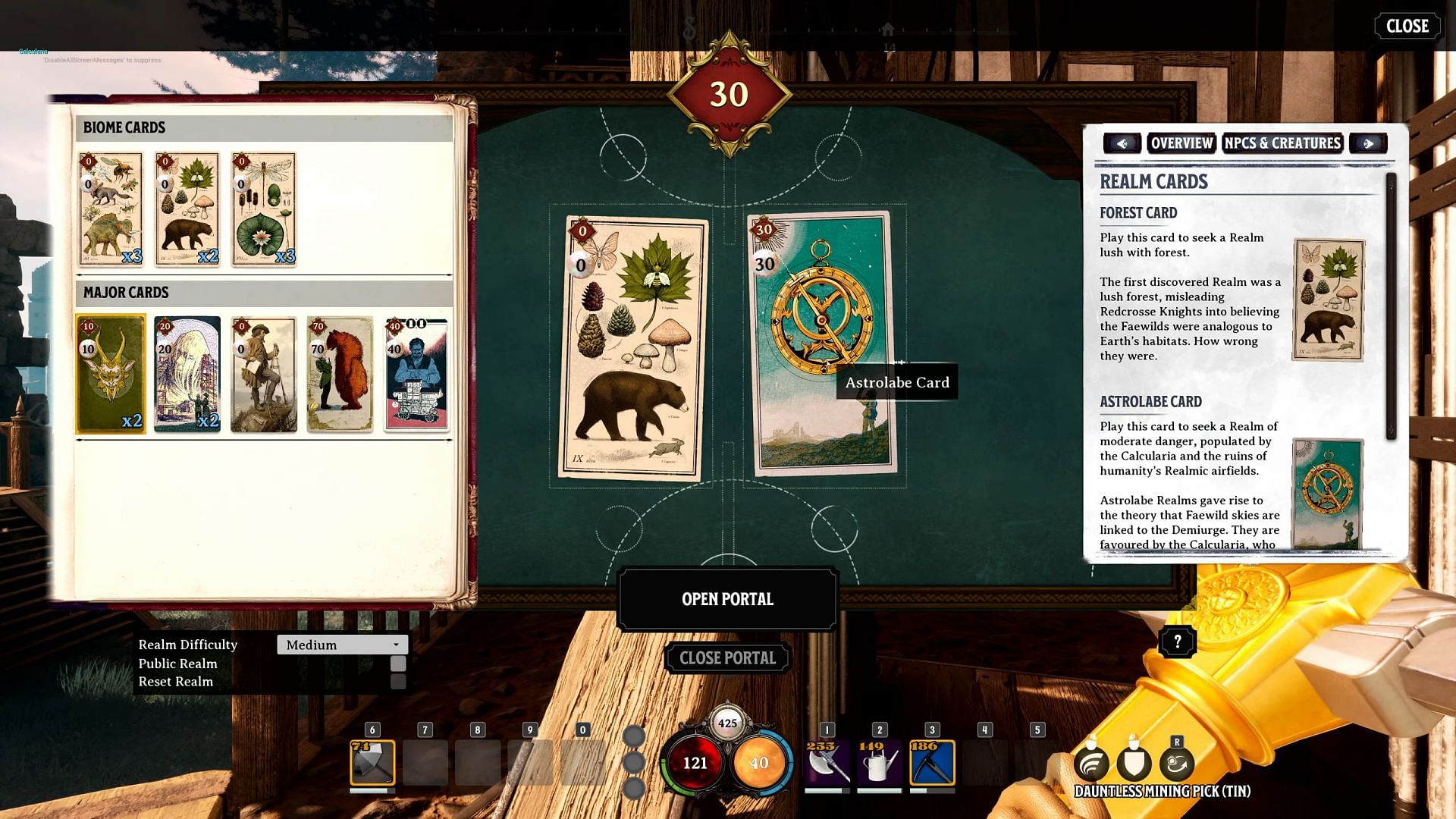Screen dimensions: 1456x819
Task: Enable or disable the Public Realm toggle
Action: click(x=397, y=663)
